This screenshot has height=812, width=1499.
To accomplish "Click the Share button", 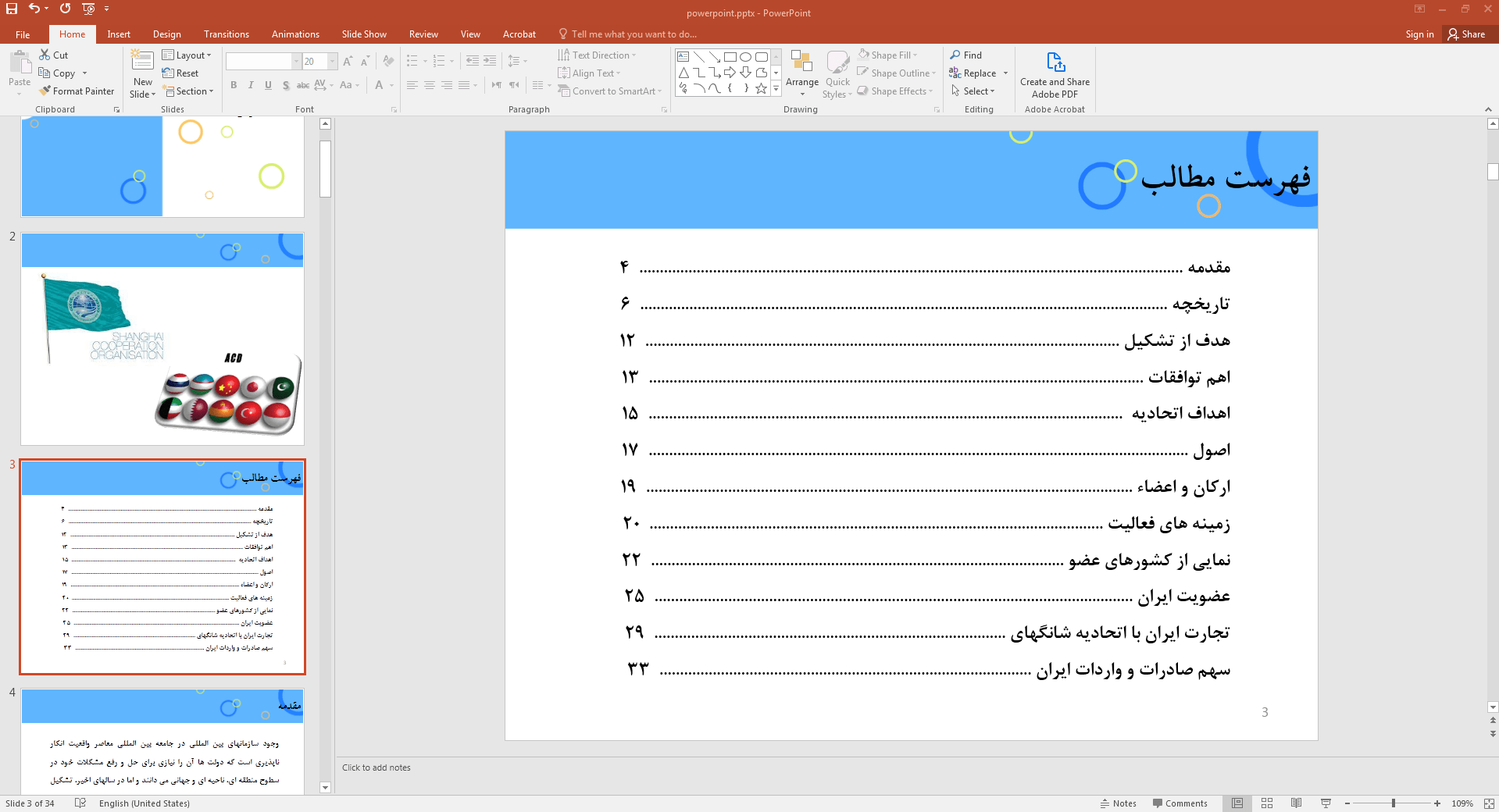I will [x=1466, y=34].
